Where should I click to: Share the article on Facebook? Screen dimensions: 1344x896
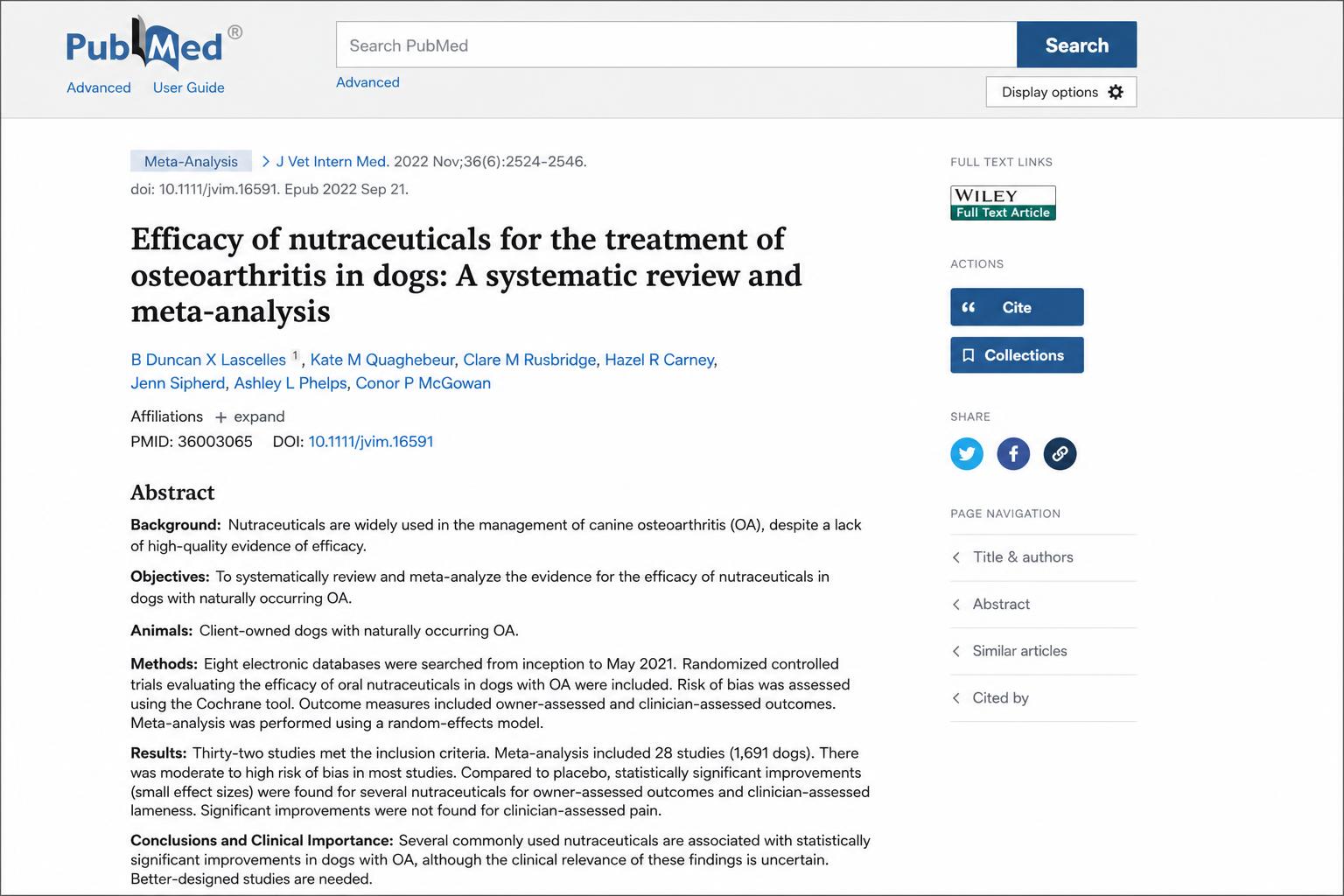(x=1013, y=453)
